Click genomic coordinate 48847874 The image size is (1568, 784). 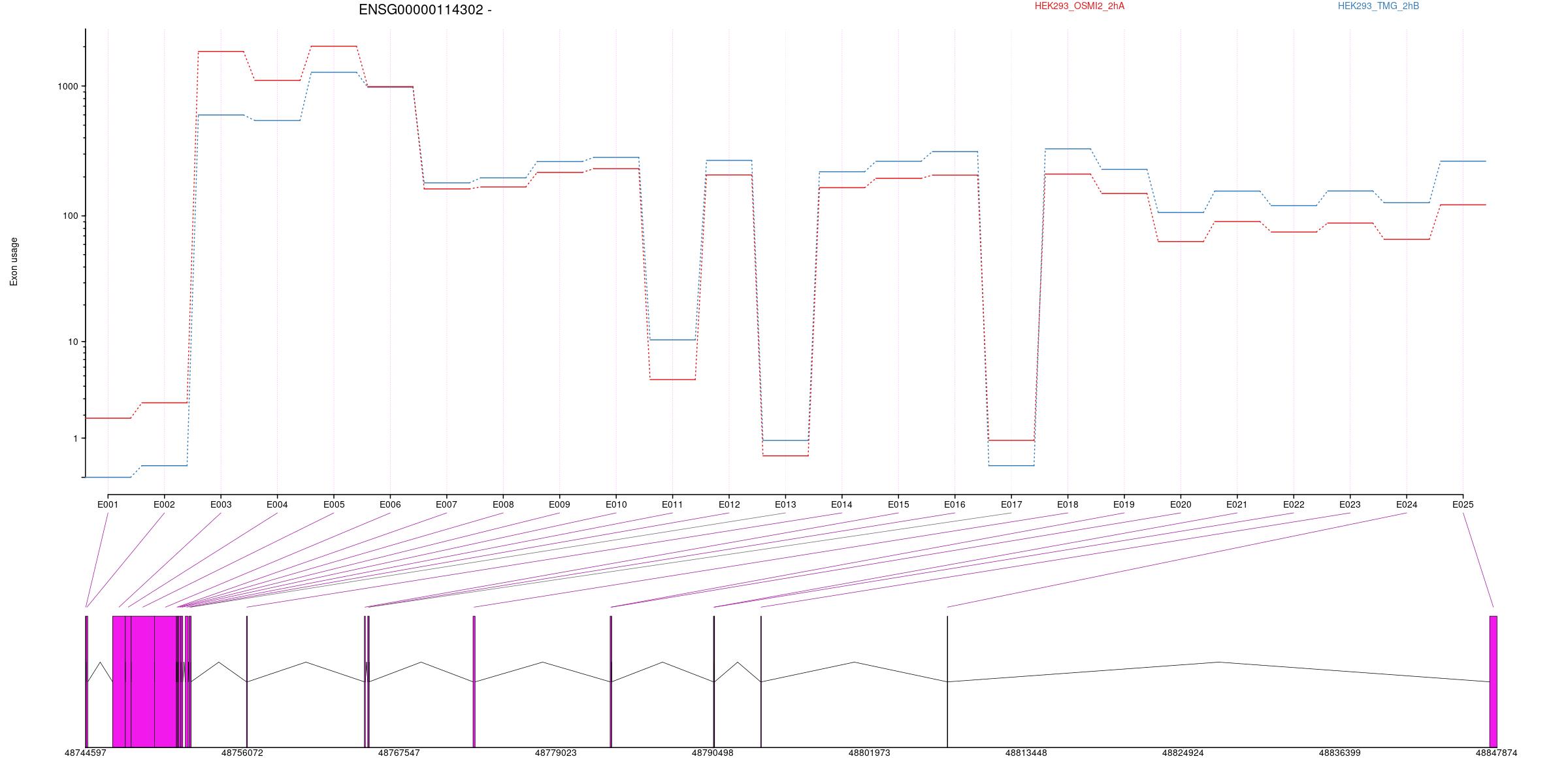coord(1497,753)
